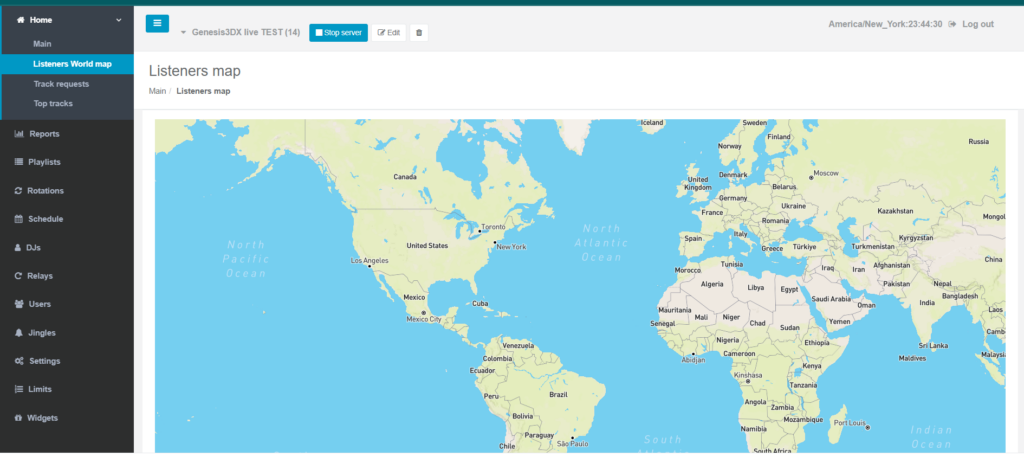The image size is (1024, 476).
Task: Click the Jingles bell icon
Action: point(19,333)
